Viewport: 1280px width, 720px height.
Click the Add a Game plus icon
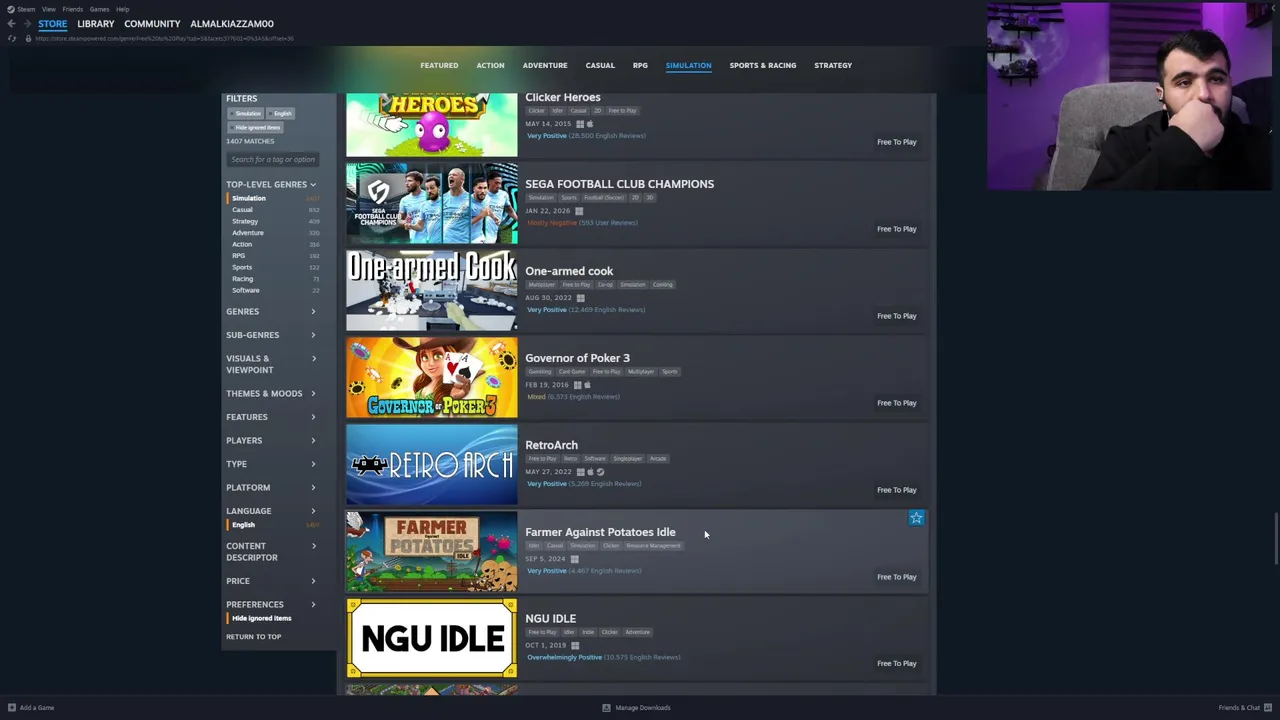coord(12,708)
